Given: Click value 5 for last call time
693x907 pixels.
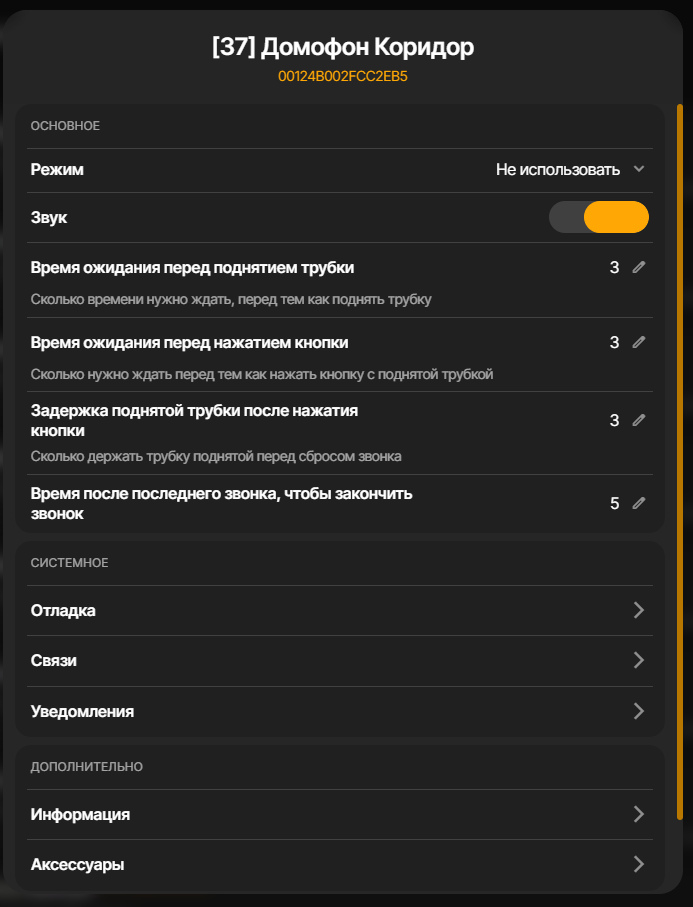Looking at the screenshot, I should [x=614, y=503].
